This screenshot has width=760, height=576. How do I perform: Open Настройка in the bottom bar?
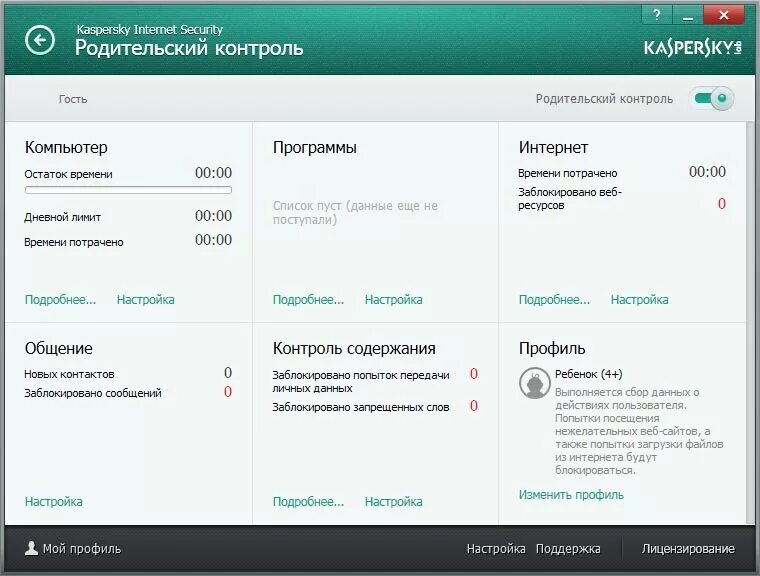click(496, 548)
